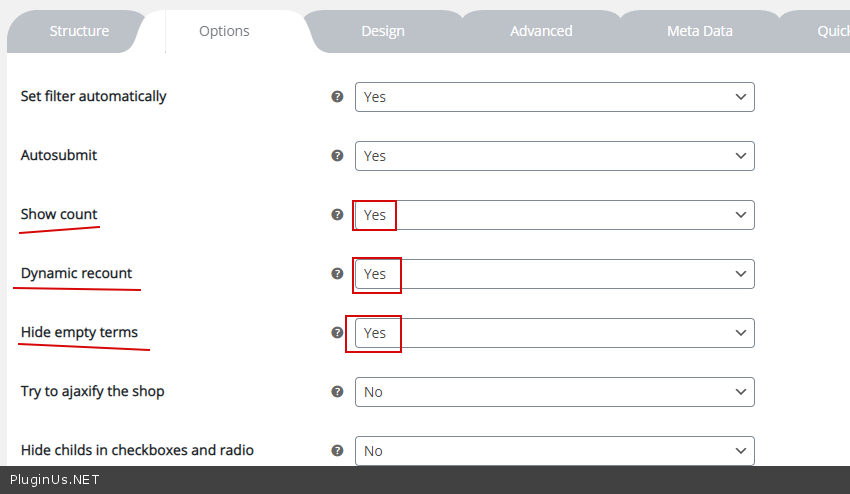This screenshot has width=850, height=494.
Task: Click the PluginUs.NET link
Action: [55, 480]
